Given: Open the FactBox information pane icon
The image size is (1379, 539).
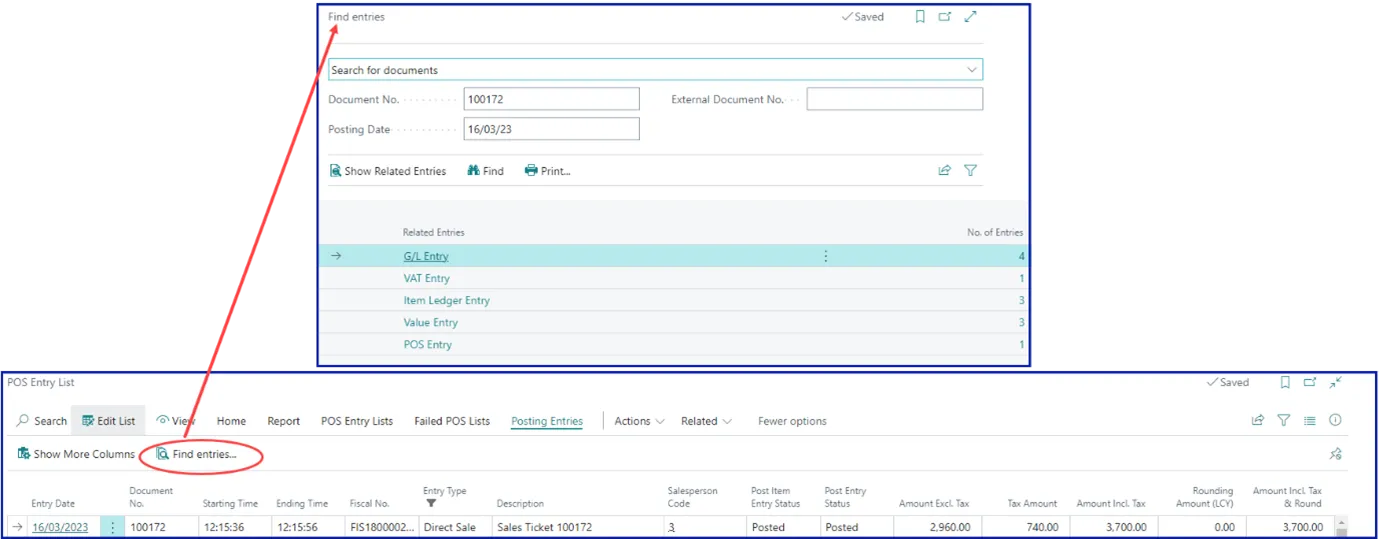Looking at the screenshot, I should coord(1335,421).
